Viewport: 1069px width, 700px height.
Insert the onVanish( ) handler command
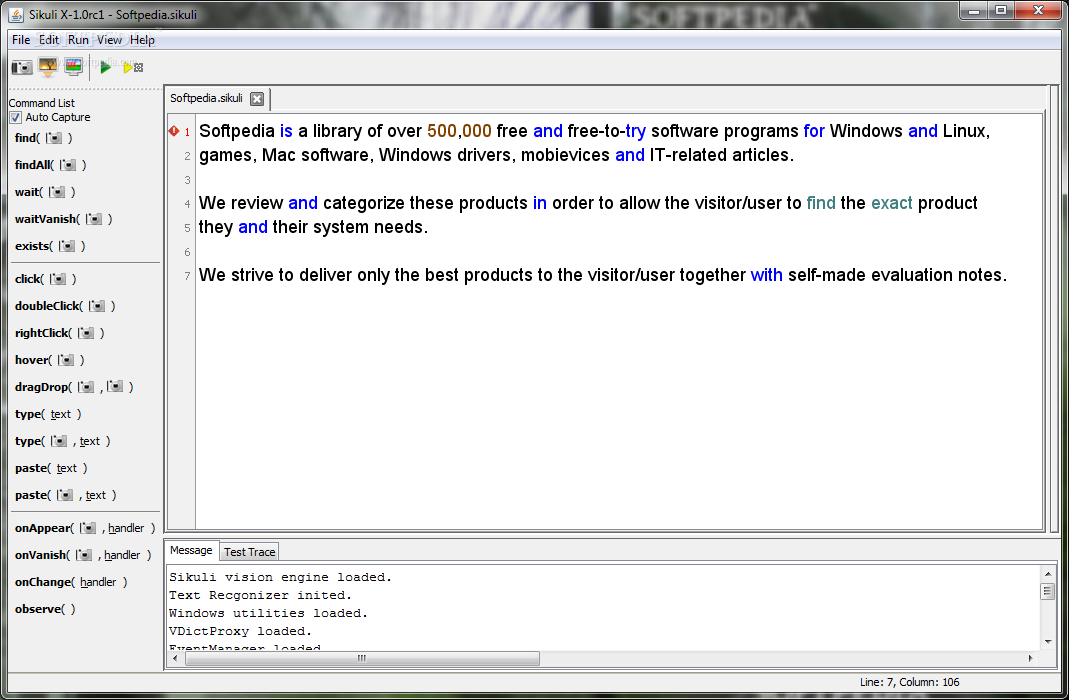pos(83,555)
